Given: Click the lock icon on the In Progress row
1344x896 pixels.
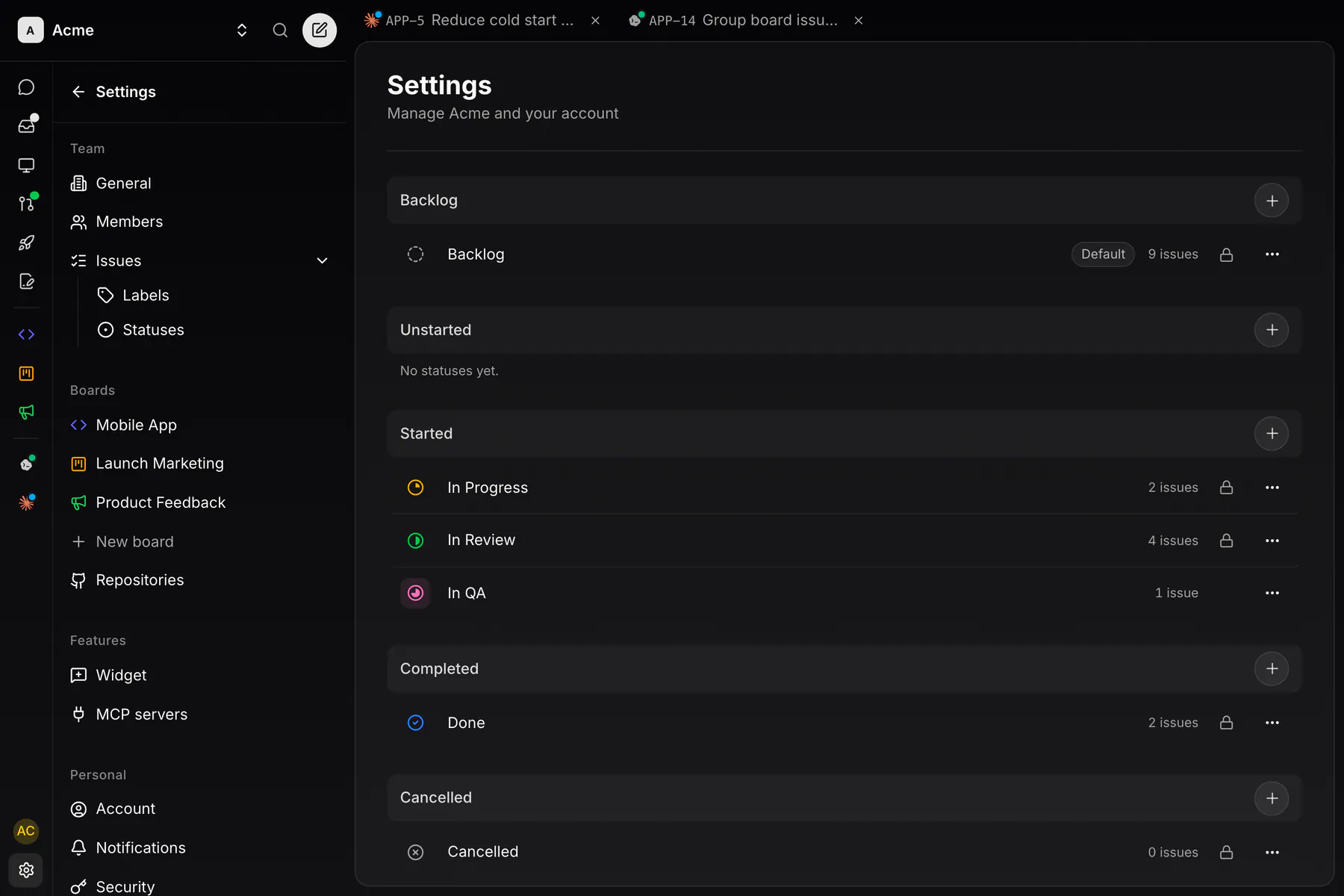Looking at the screenshot, I should point(1226,488).
